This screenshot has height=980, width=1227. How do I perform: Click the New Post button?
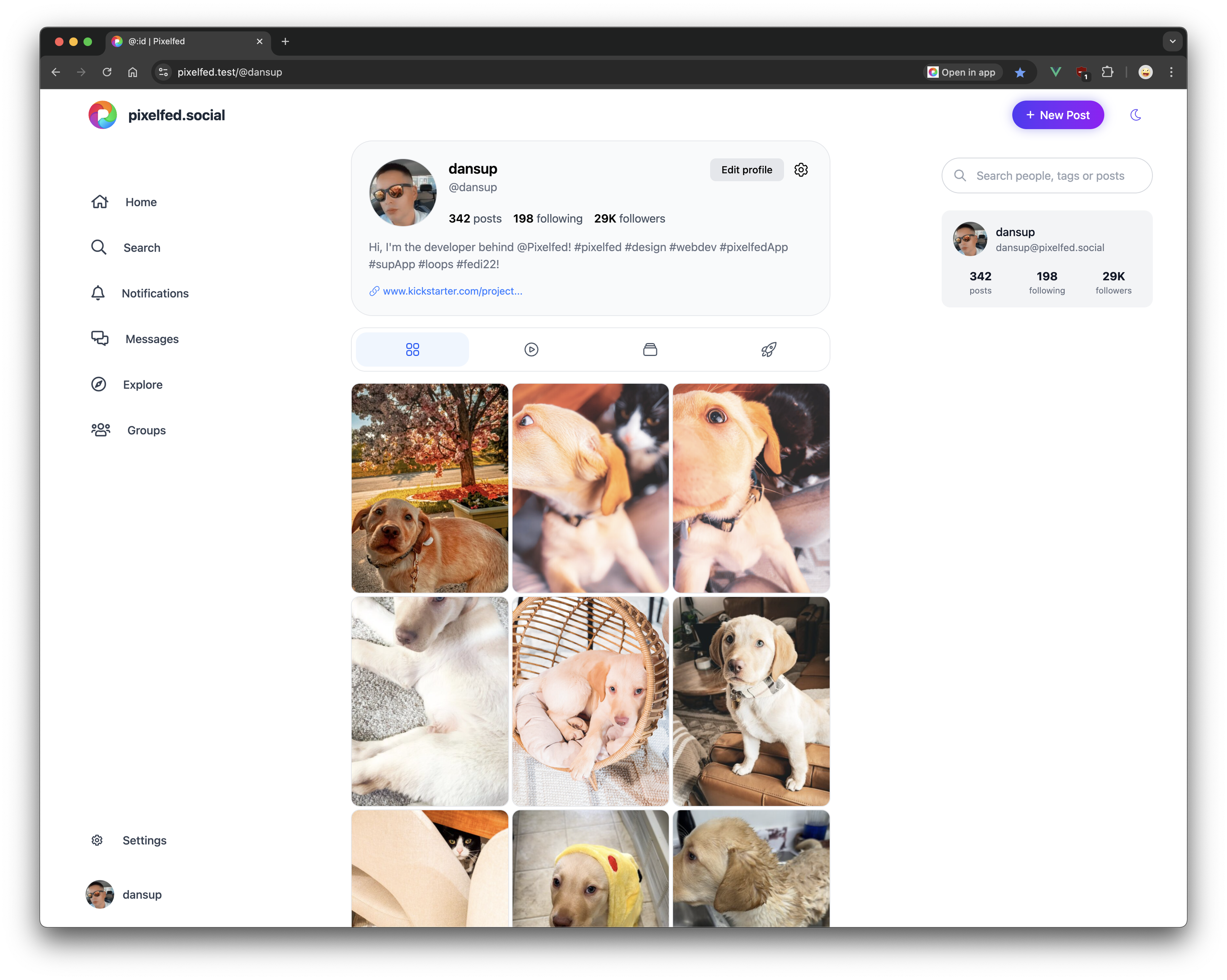(x=1058, y=115)
